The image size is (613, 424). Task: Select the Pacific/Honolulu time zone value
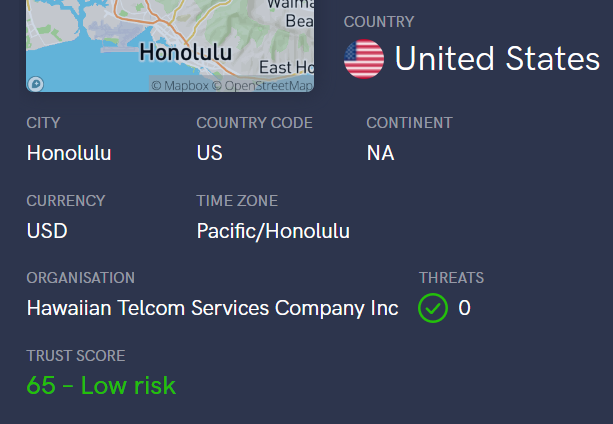(273, 231)
